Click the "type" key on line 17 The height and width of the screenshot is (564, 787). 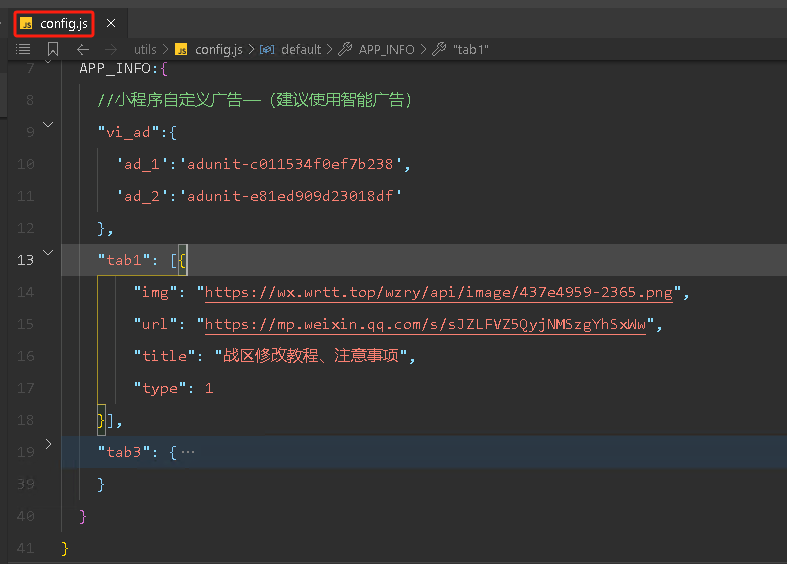click(160, 388)
